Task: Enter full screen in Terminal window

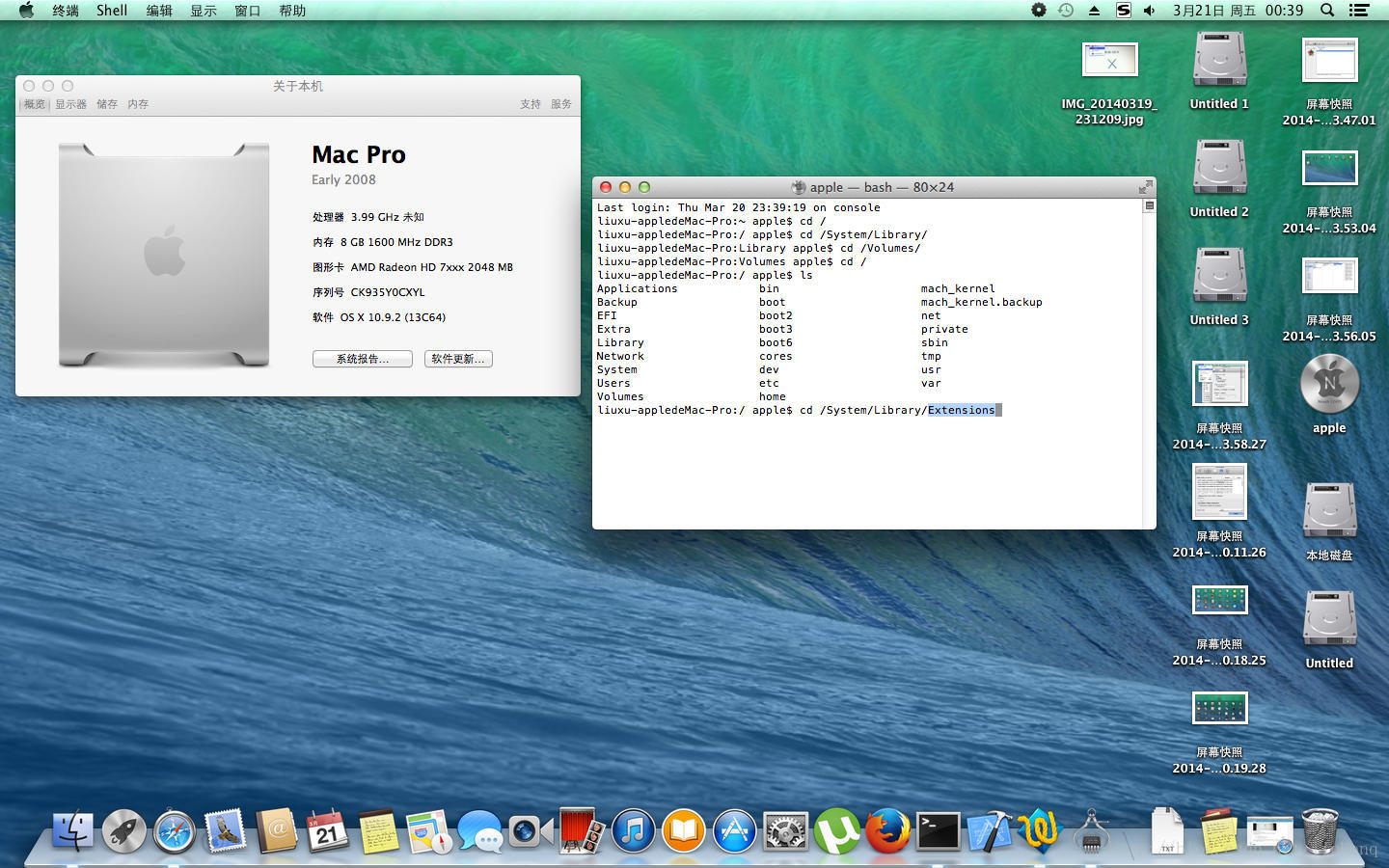Action: [x=1146, y=187]
